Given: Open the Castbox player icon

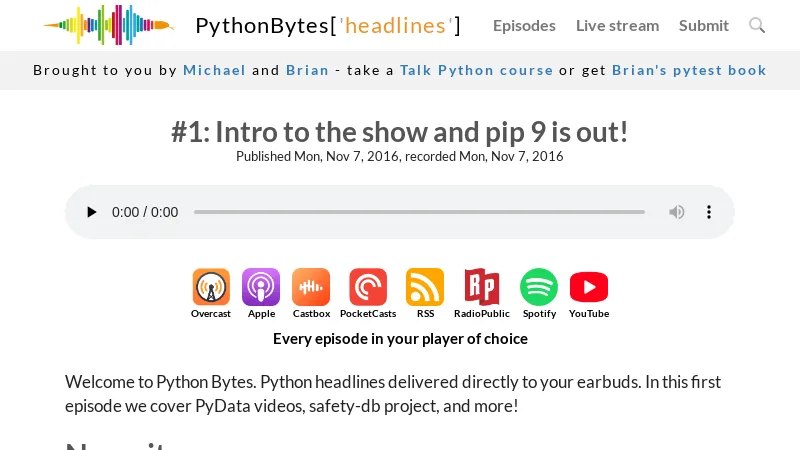Looking at the screenshot, I should pos(311,287).
